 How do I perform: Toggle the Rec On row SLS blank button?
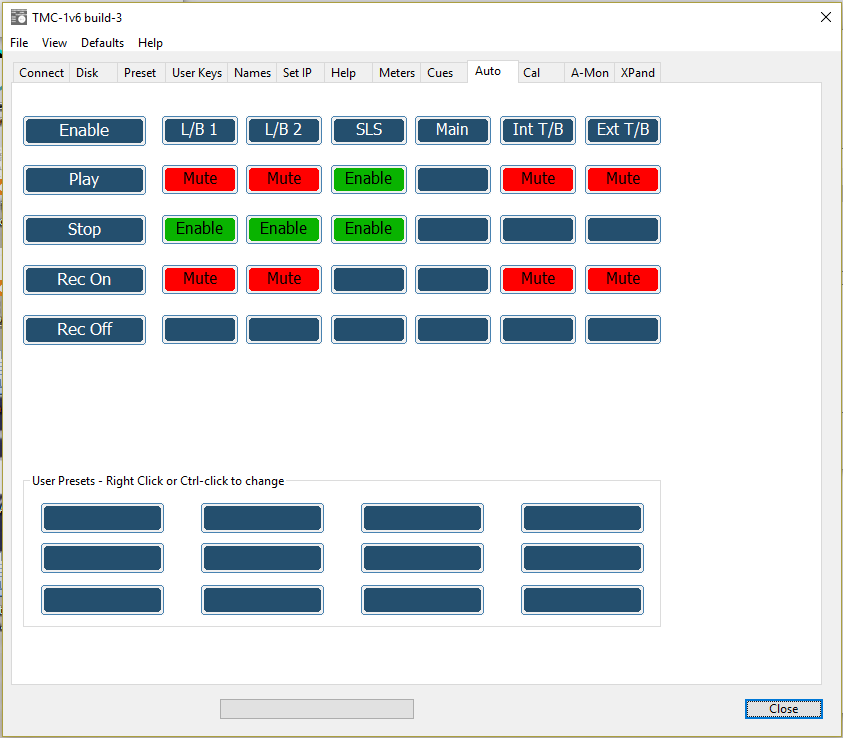point(369,279)
